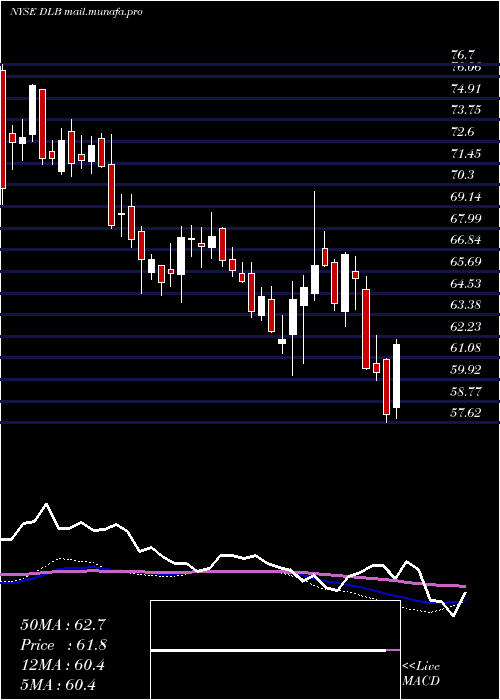Click the 64.53 price axis label
The height and width of the screenshot is (700, 500).
[x=466, y=283]
